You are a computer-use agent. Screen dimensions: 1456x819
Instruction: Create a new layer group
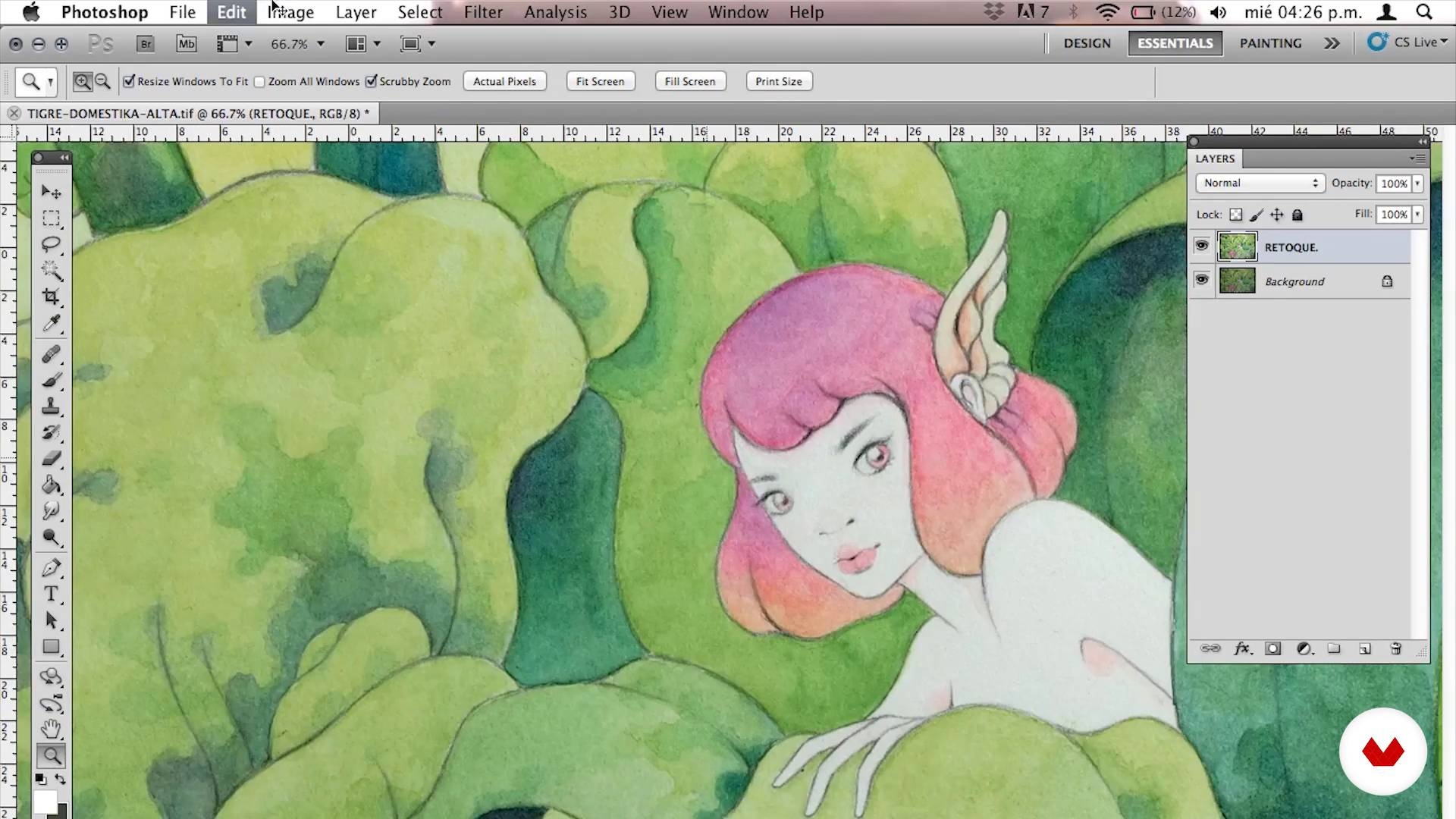(1334, 649)
